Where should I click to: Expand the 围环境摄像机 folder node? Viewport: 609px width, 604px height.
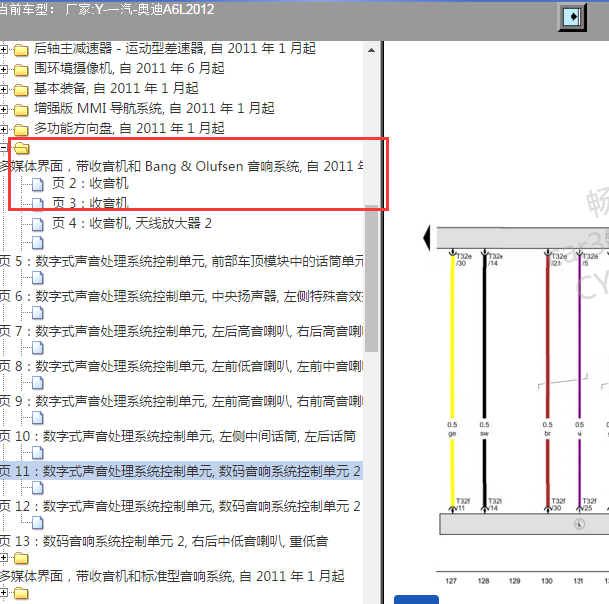pos(3,70)
